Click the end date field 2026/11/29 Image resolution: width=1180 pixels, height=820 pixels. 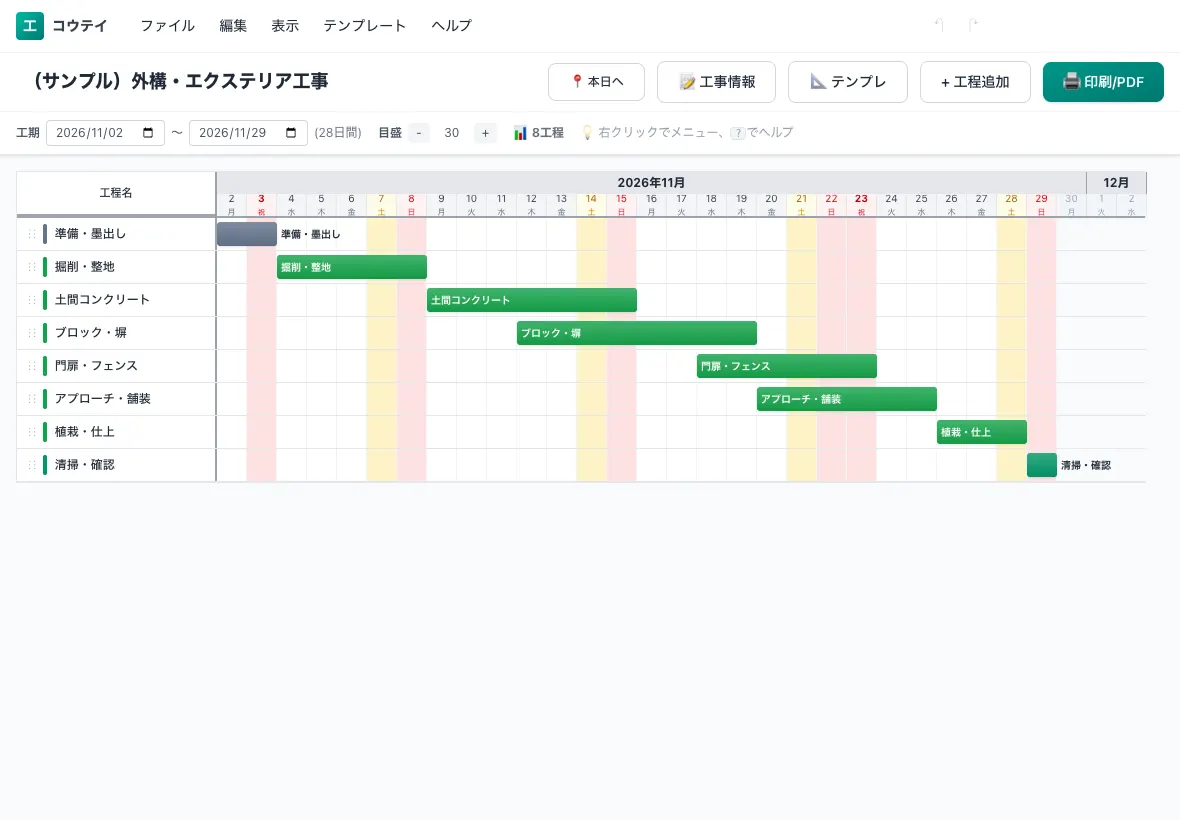tap(248, 132)
